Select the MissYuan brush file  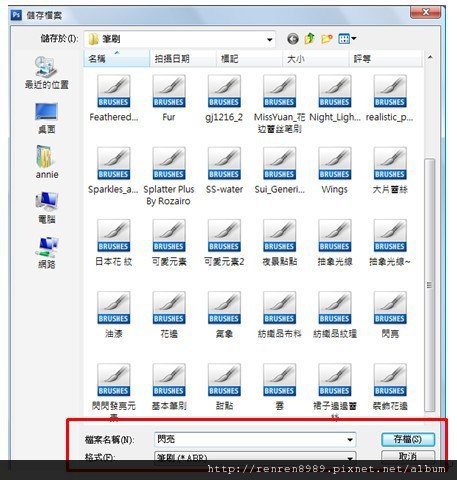279,104
